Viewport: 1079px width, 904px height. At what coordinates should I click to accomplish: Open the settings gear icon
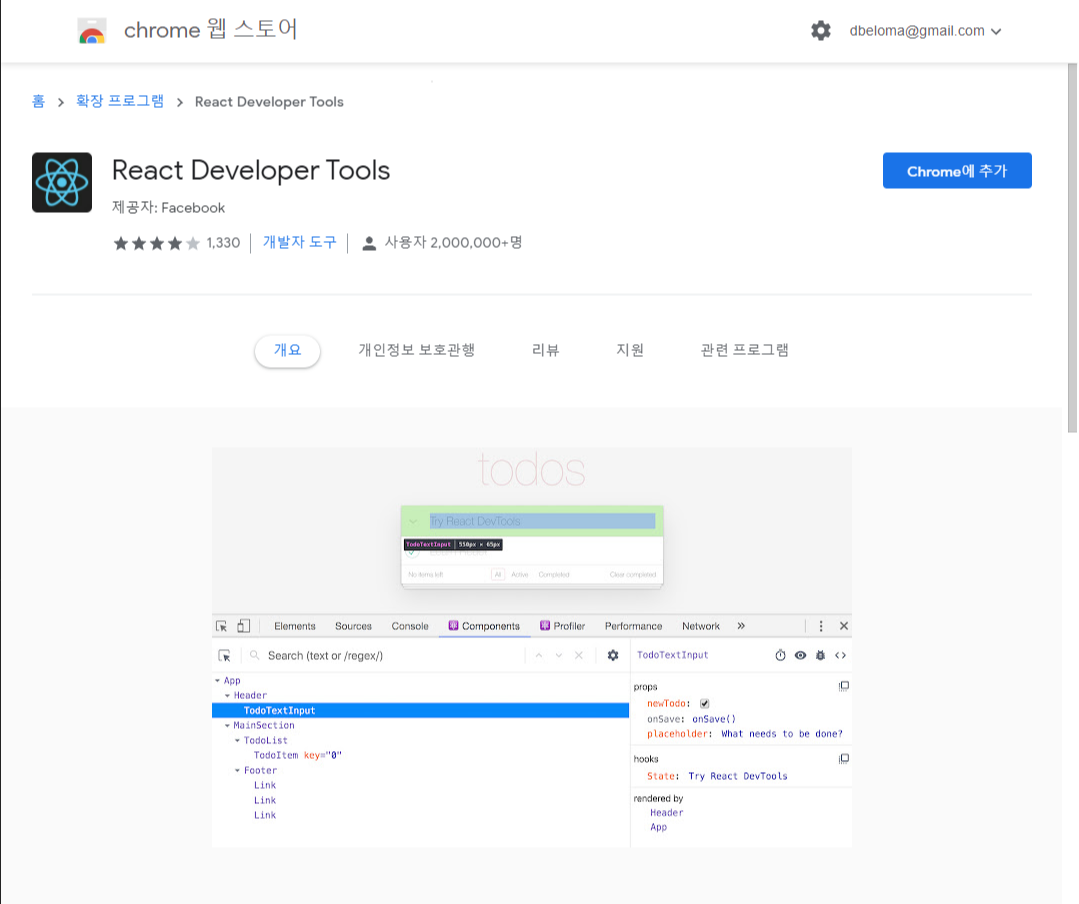(x=820, y=30)
